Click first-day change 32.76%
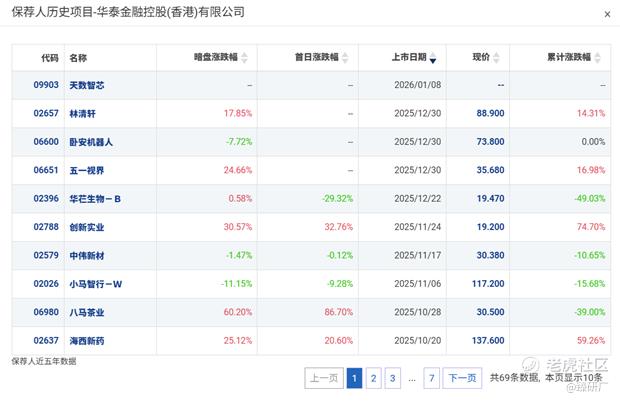Image resolution: width=620 pixels, height=401 pixels. [x=338, y=227]
